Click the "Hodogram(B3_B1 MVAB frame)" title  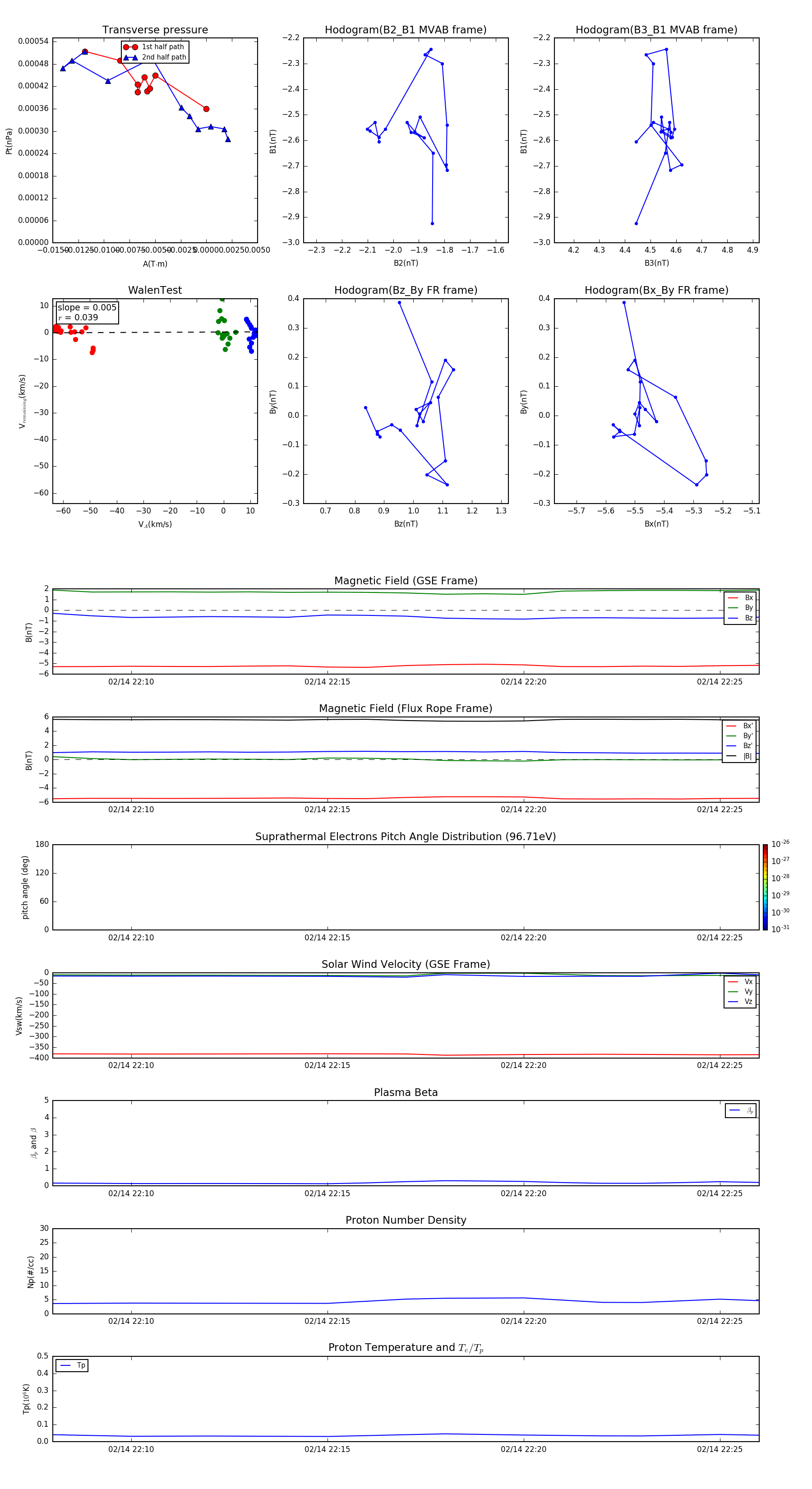pos(656,30)
